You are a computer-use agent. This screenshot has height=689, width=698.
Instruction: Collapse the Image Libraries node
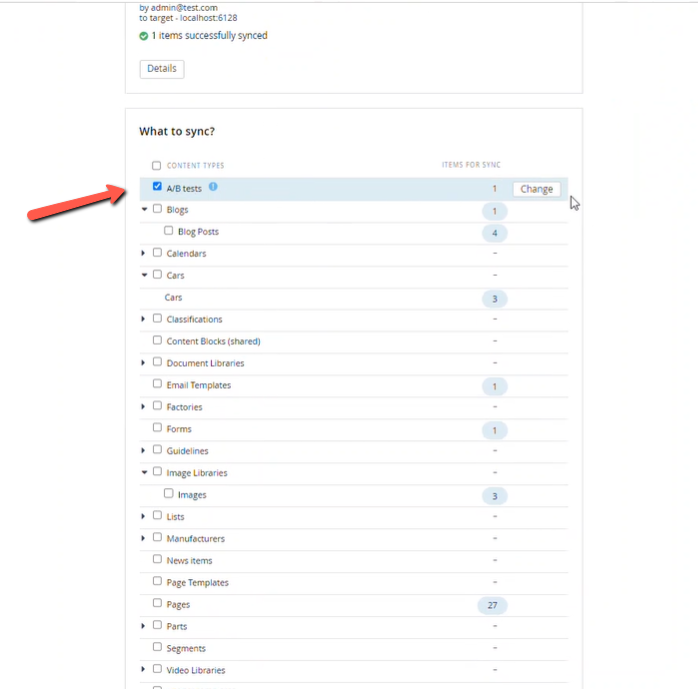tap(144, 472)
